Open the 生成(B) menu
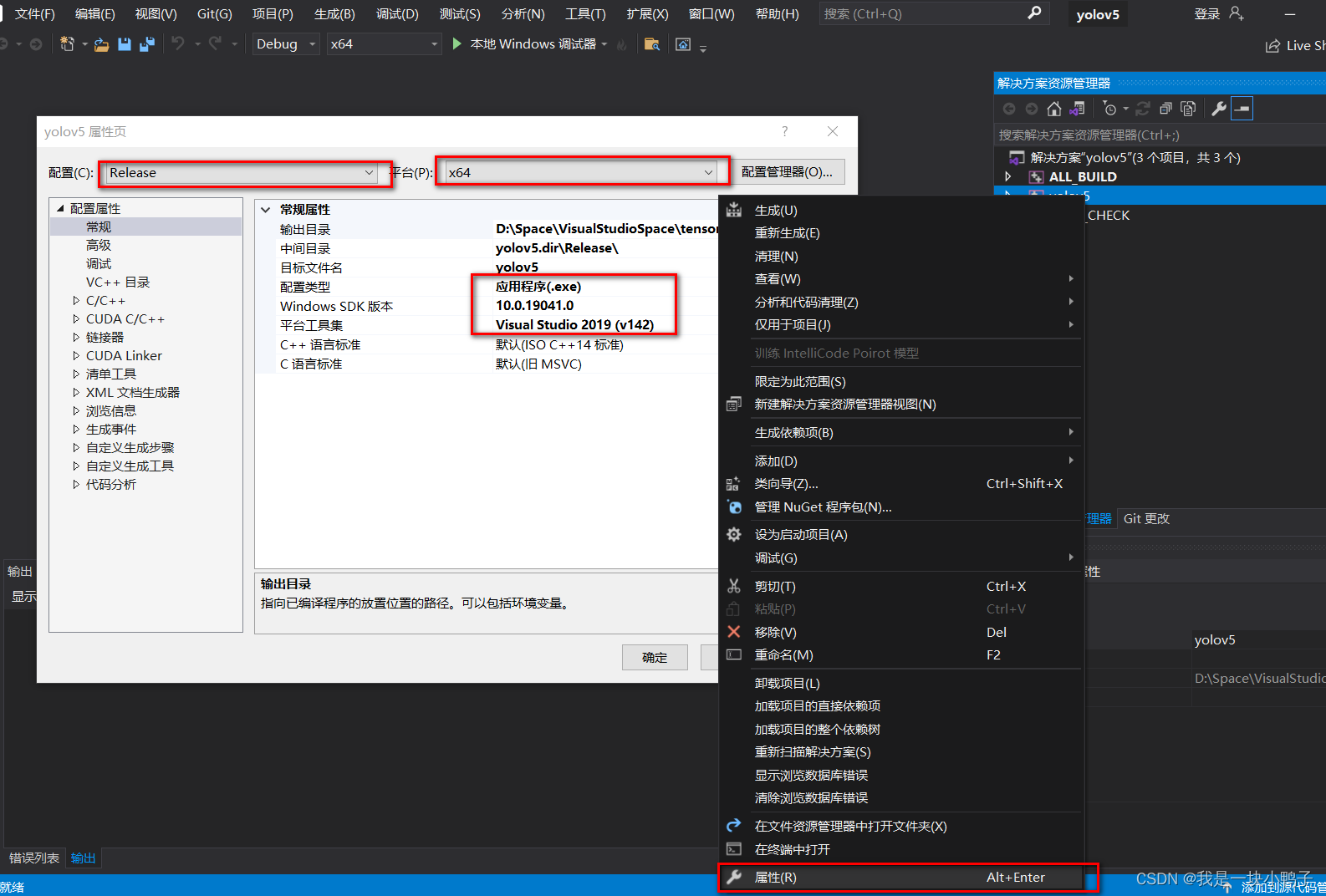This screenshot has width=1326, height=896. pyautogui.click(x=334, y=13)
